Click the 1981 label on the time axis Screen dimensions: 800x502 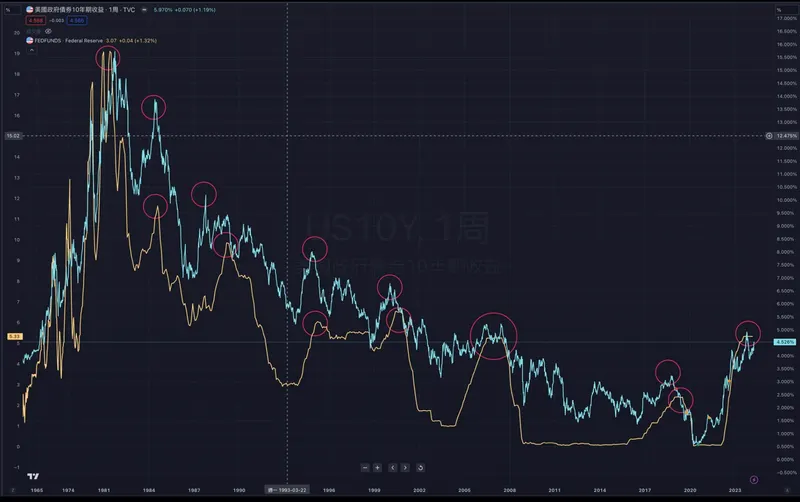tap(104, 490)
